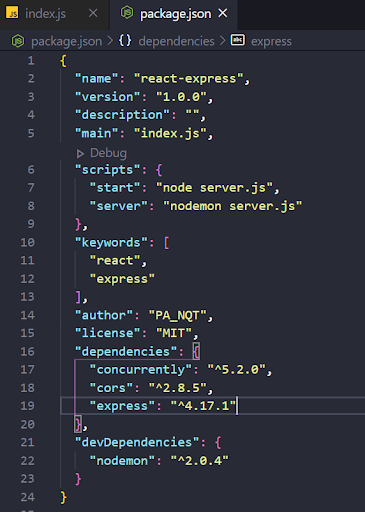365x512 pixels.
Task: Click the Node icon on package.json tab
Action: [x=127, y=13]
